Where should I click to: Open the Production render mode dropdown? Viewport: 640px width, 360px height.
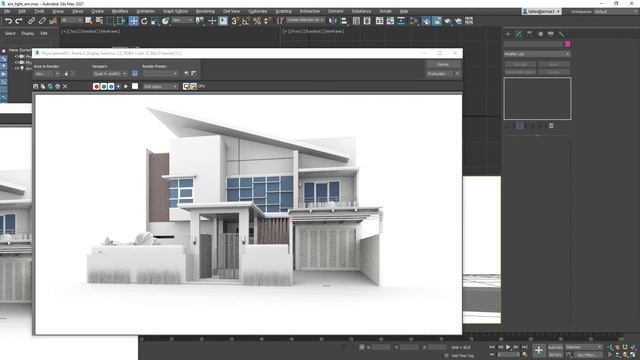pos(443,74)
